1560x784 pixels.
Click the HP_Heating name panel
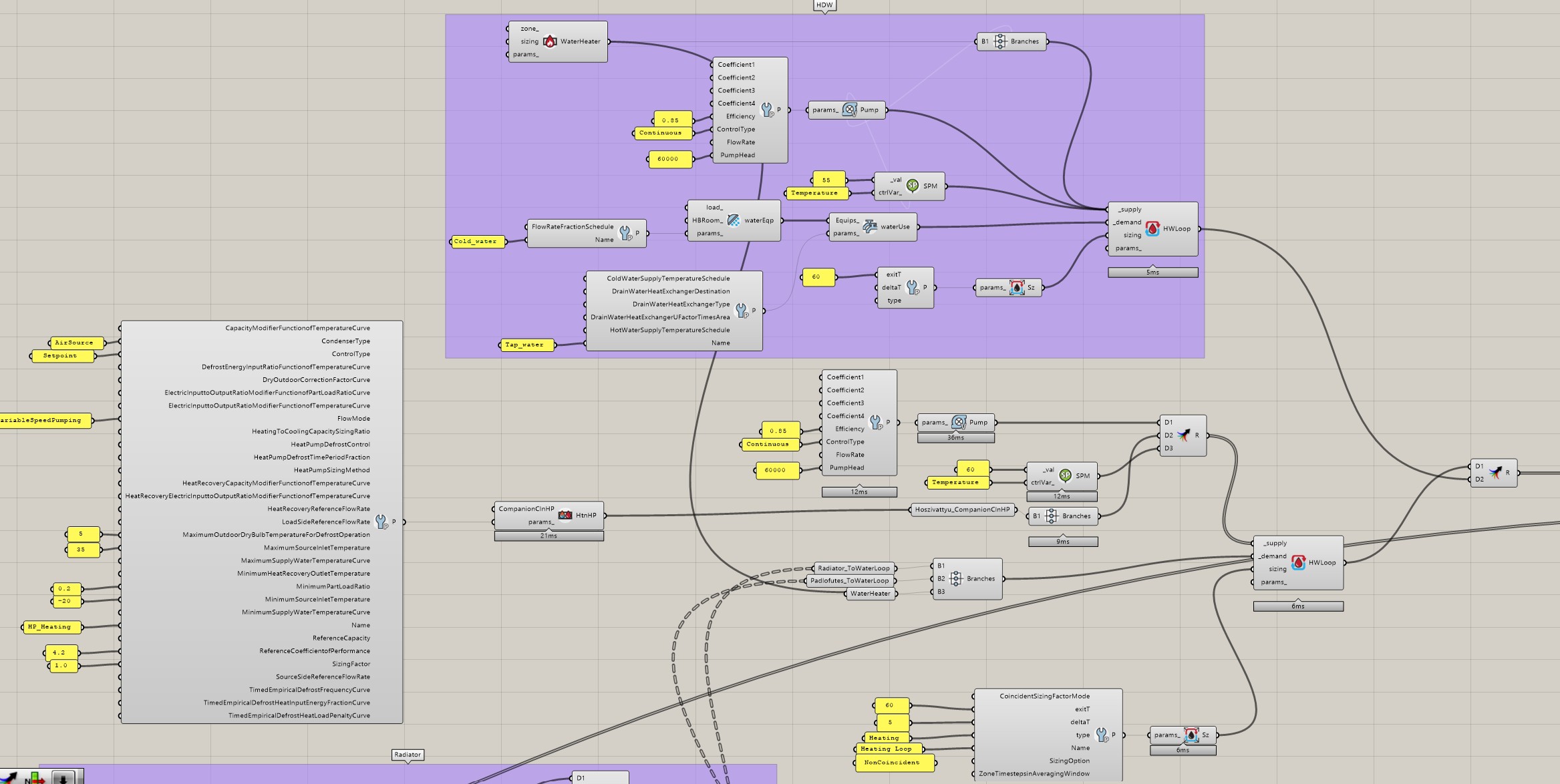pyautogui.click(x=52, y=627)
